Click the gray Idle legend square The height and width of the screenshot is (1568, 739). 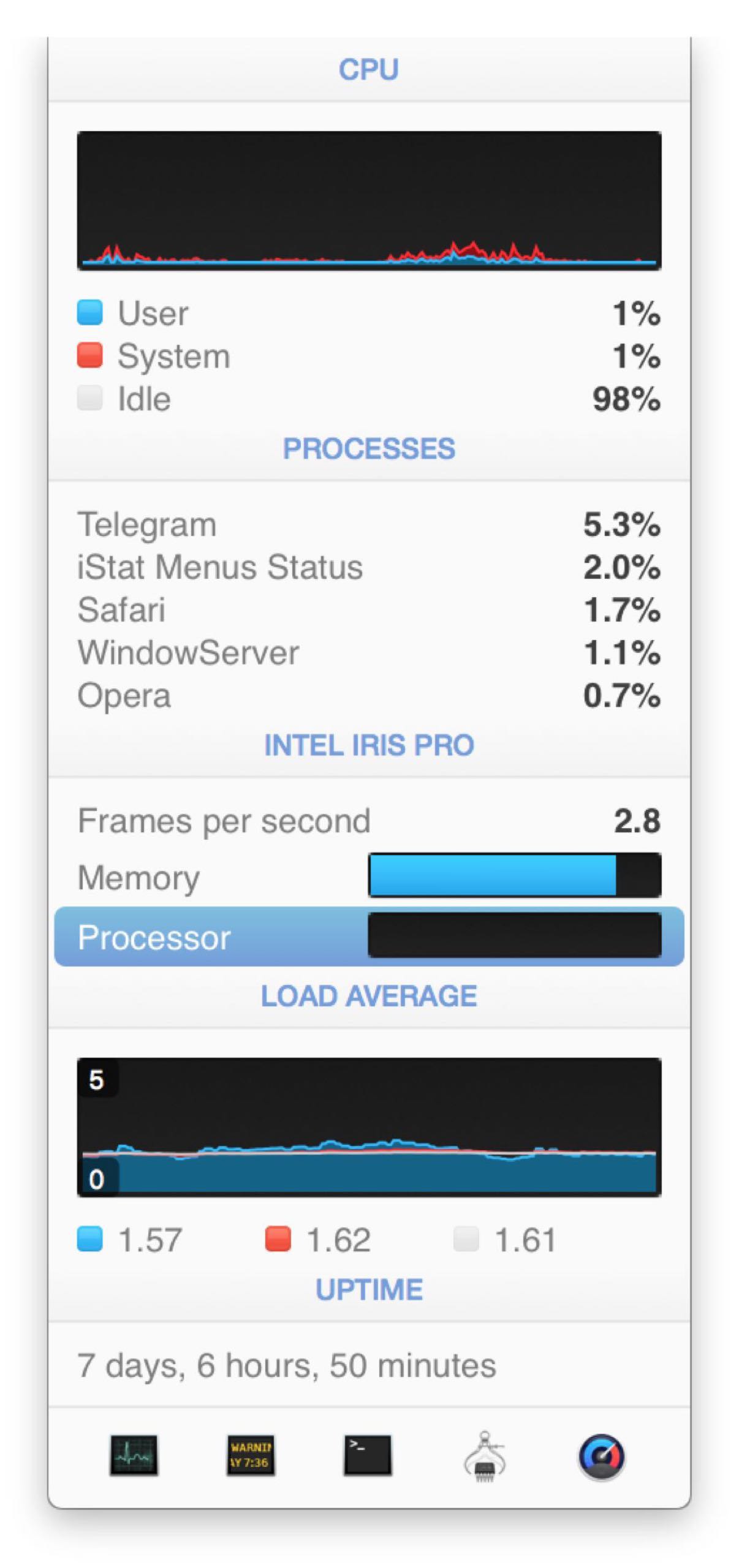coord(89,398)
